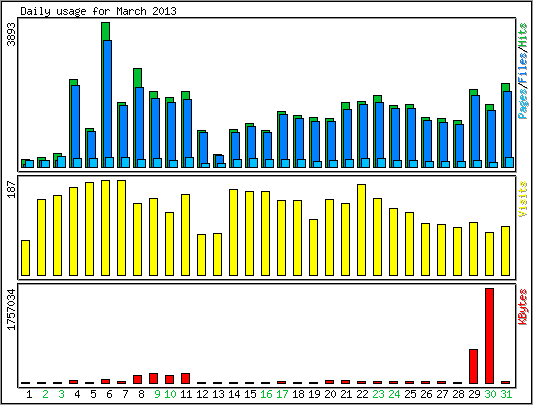
Task: Click the yellow Visits legend label
Action: (x=523, y=199)
